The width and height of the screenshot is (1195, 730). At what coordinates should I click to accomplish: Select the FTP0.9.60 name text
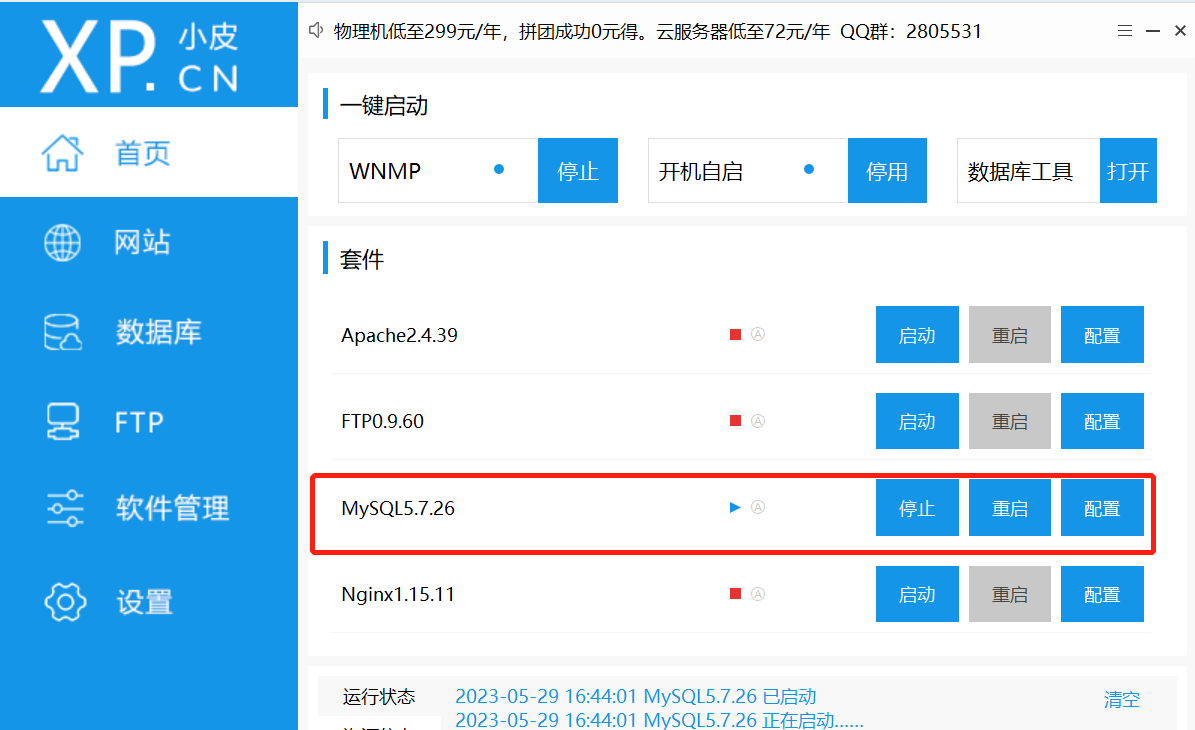coord(383,421)
